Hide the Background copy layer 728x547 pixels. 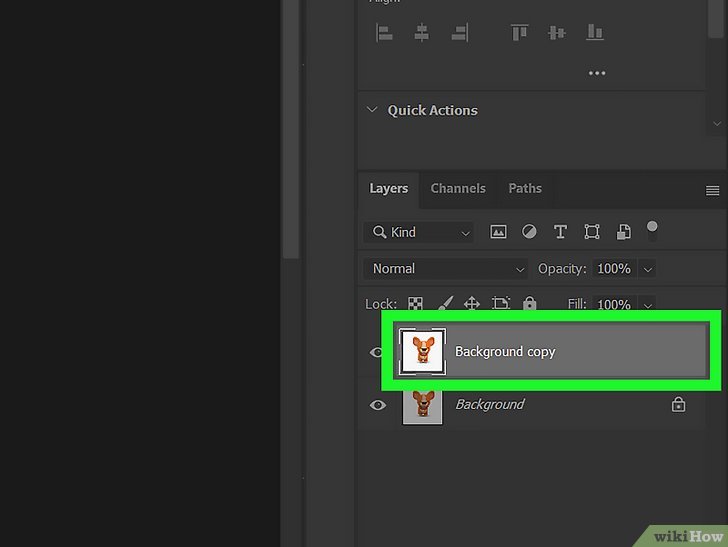[376, 352]
